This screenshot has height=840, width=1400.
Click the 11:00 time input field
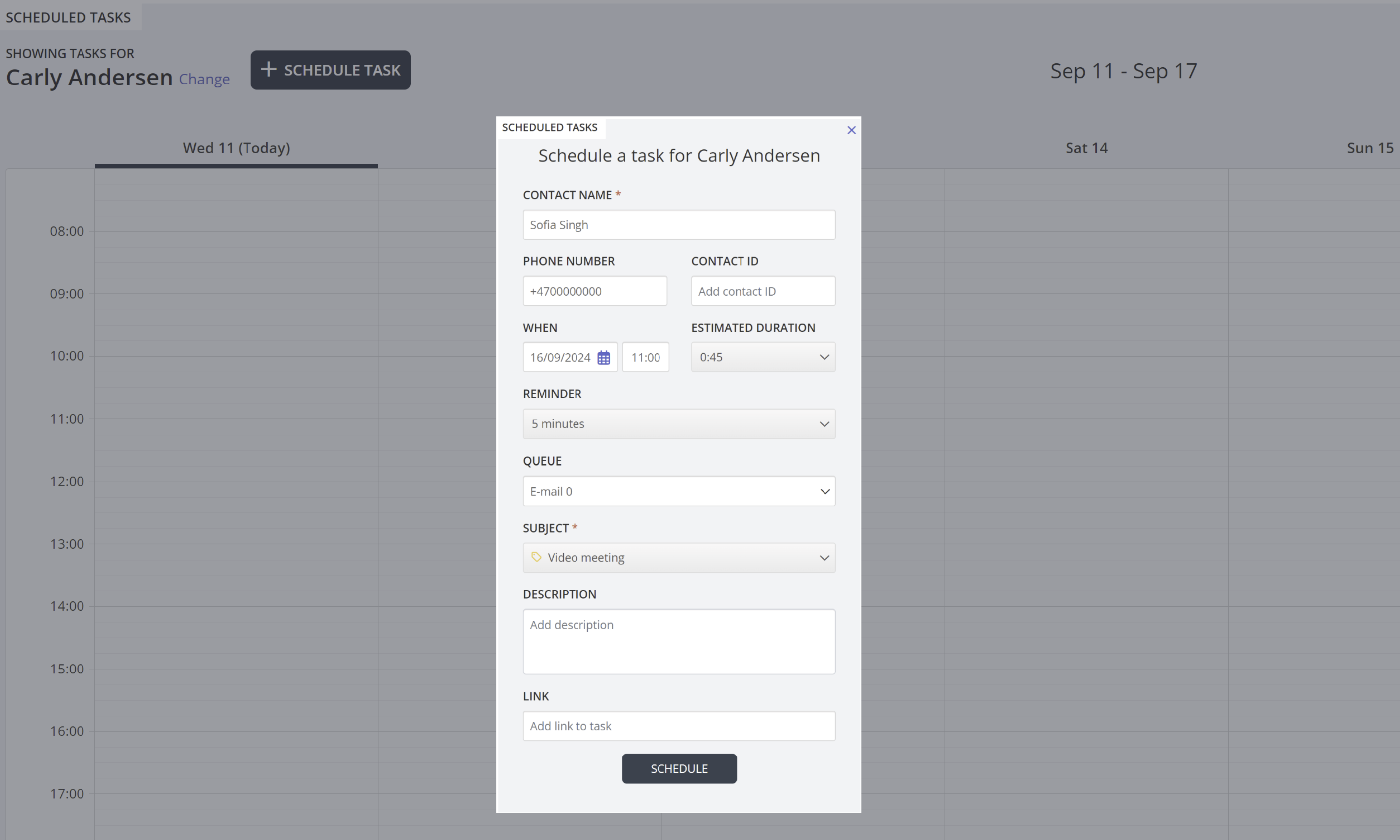tap(645, 358)
